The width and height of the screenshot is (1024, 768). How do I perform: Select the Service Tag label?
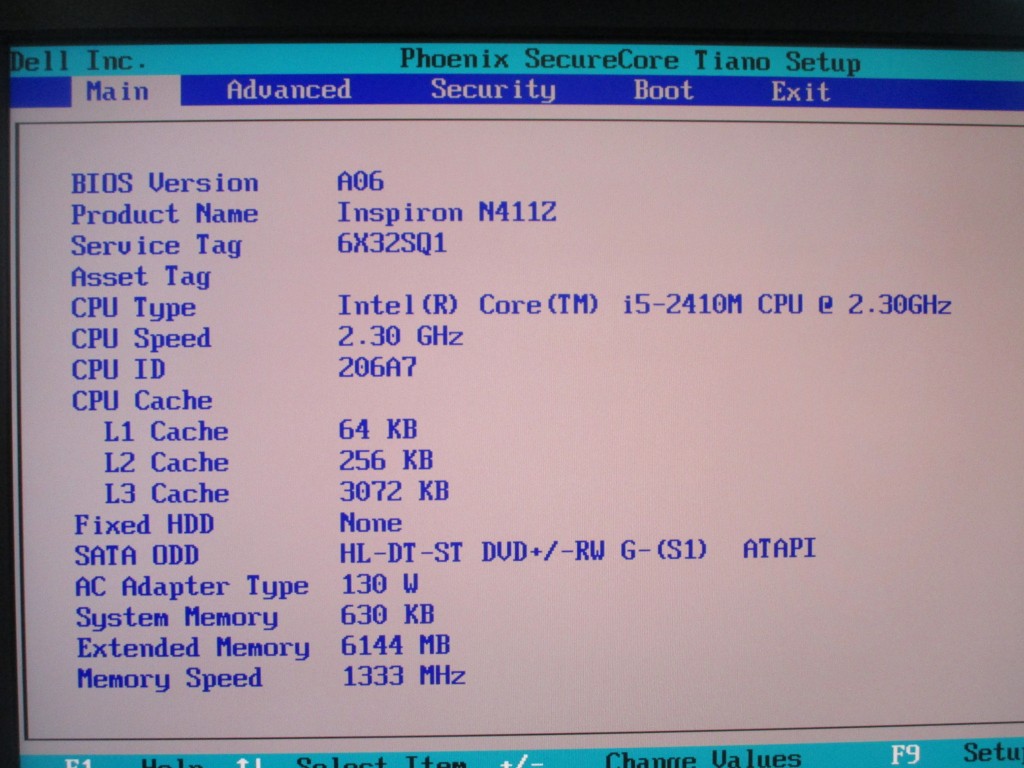157,246
